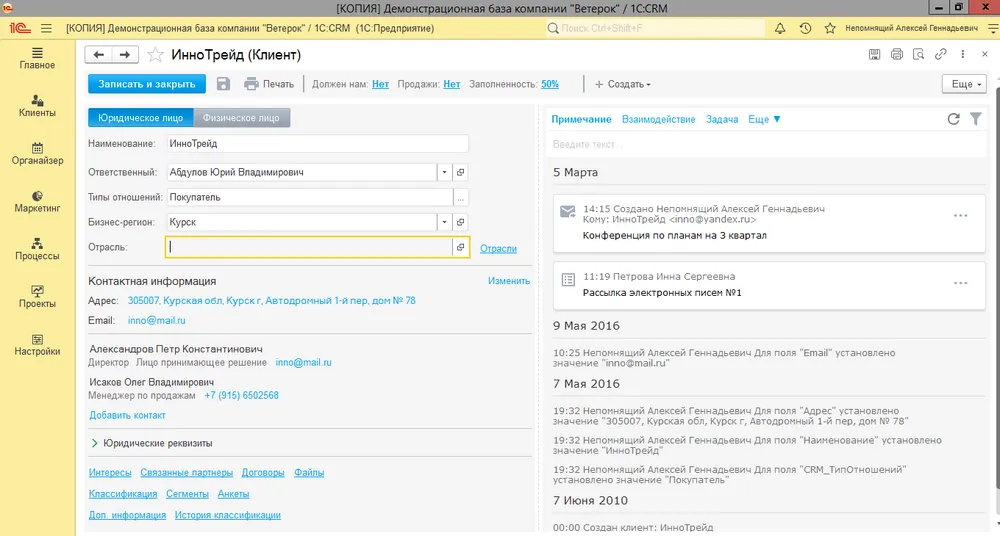
Task: Open Связанные партнеры link
Action: 186,473
